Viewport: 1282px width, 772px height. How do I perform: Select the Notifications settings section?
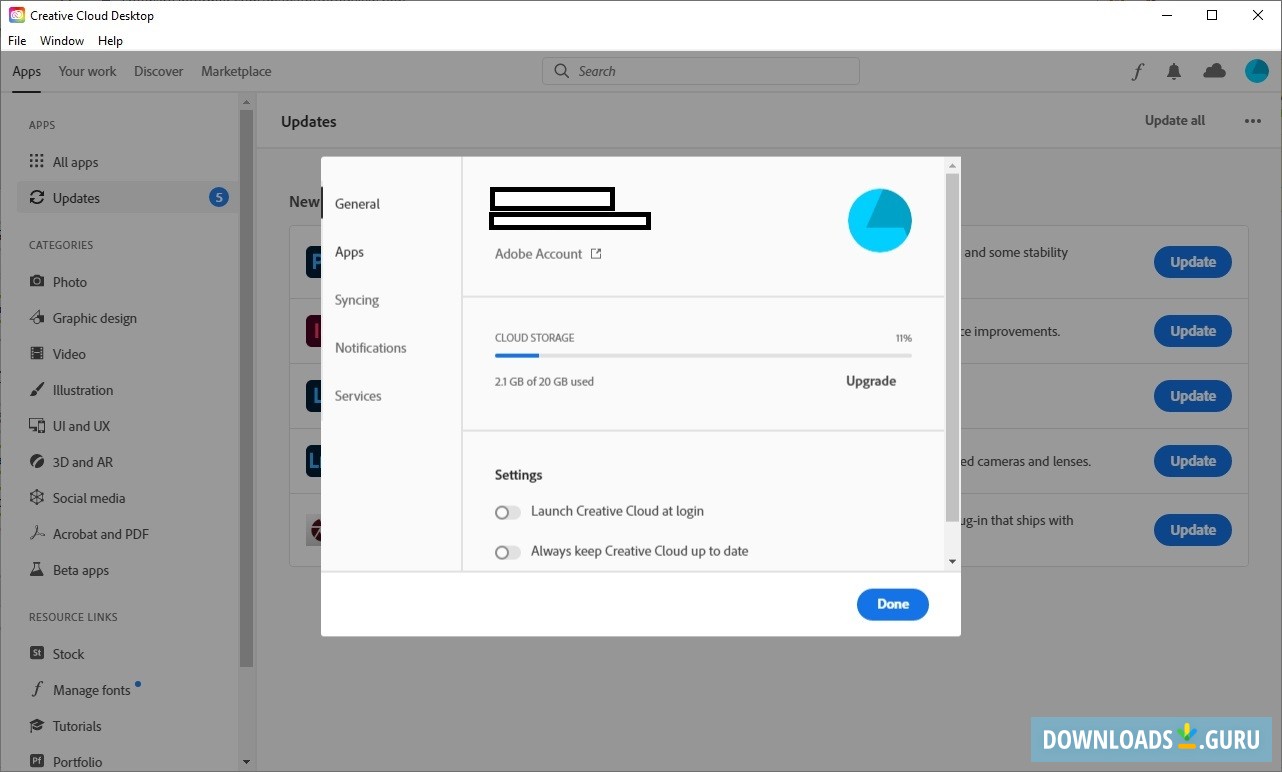pos(370,347)
